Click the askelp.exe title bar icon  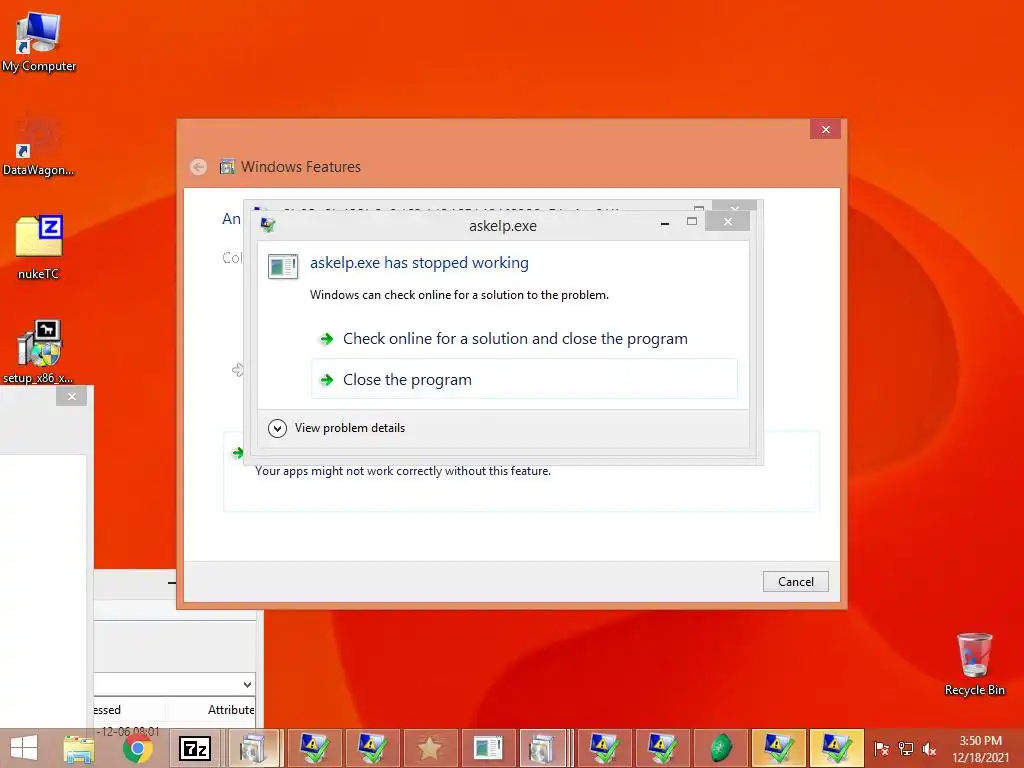point(268,225)
